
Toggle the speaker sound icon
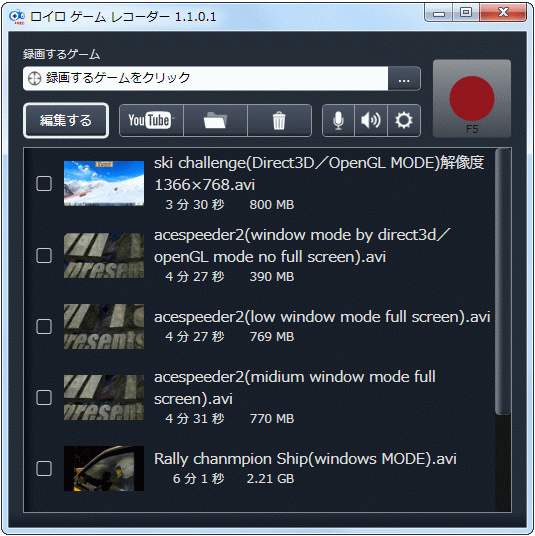click(371, 120)
